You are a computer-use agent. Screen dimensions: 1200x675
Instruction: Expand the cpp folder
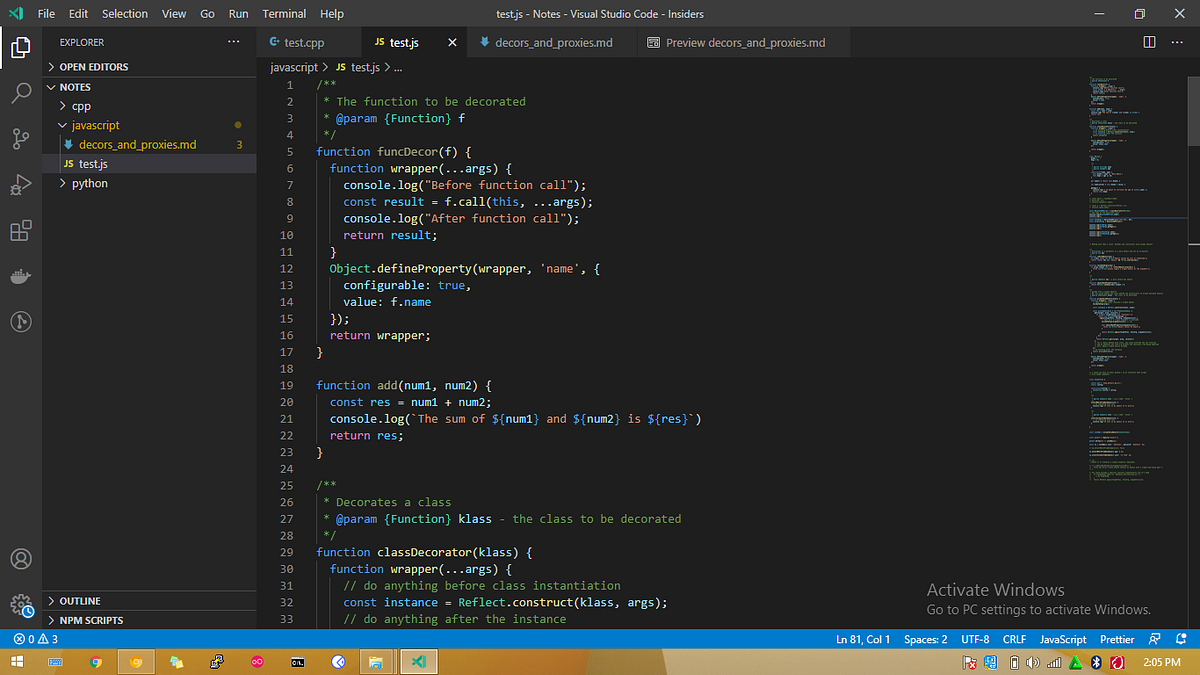[150, 106]
